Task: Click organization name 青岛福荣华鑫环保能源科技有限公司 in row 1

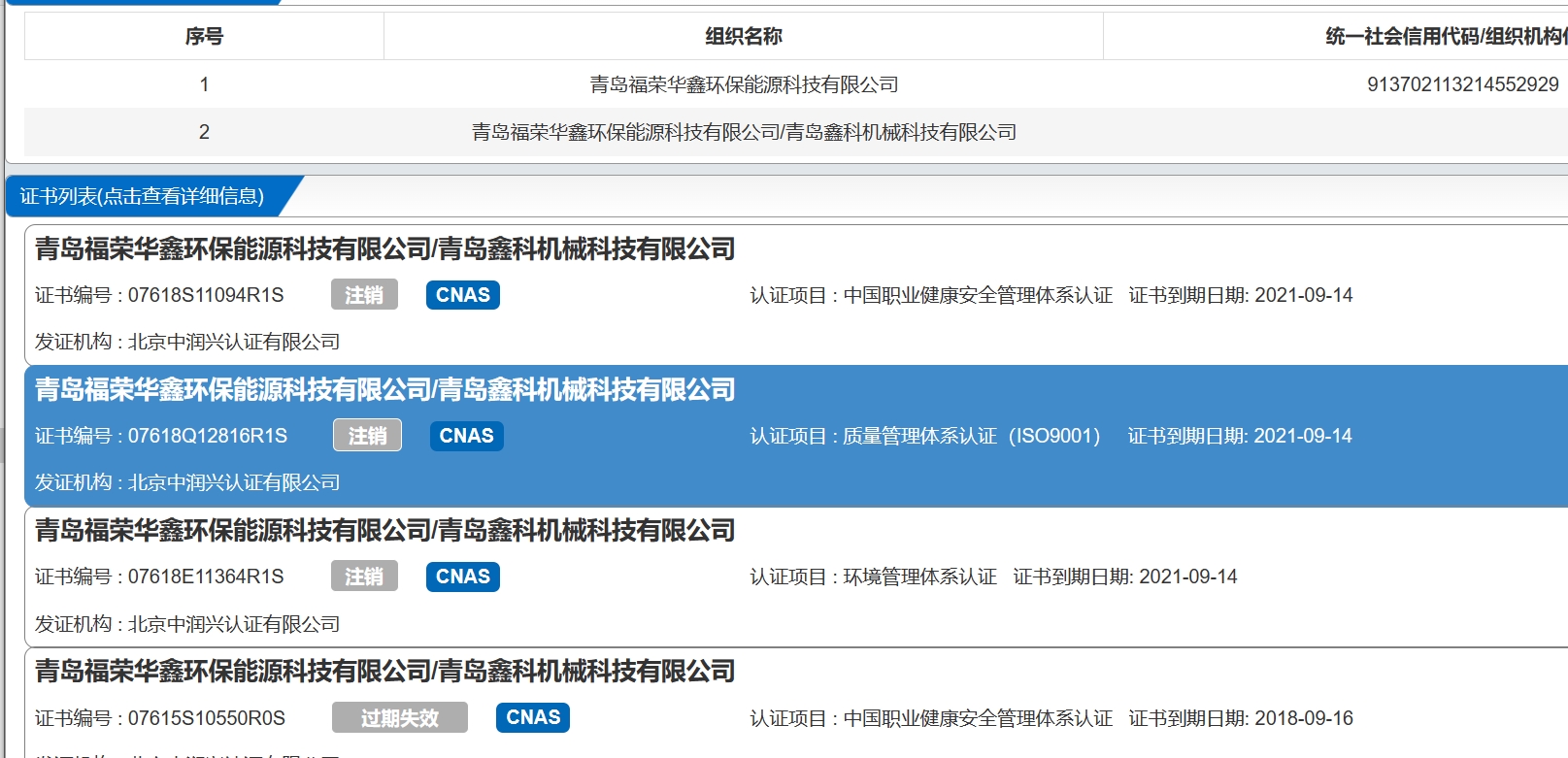Action: coord(744,84)
